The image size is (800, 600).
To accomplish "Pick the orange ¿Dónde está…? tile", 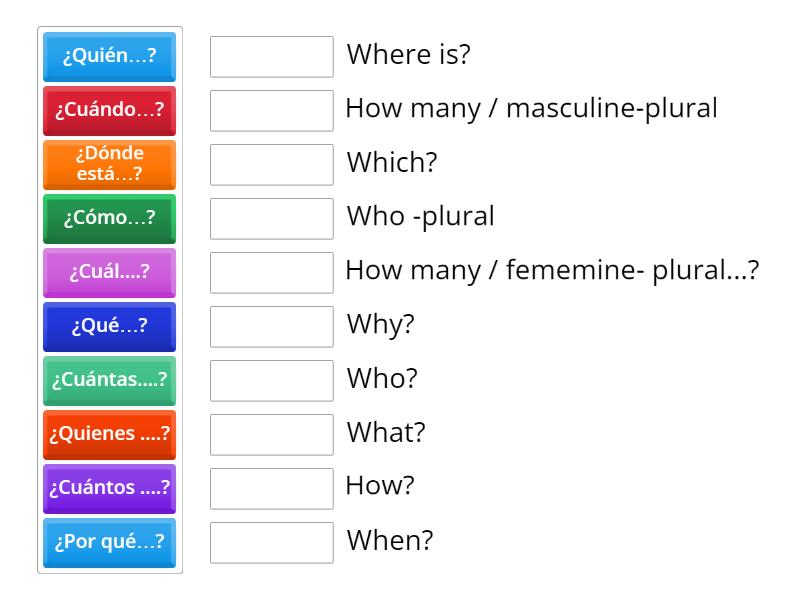I will click(x=110, y=164).
